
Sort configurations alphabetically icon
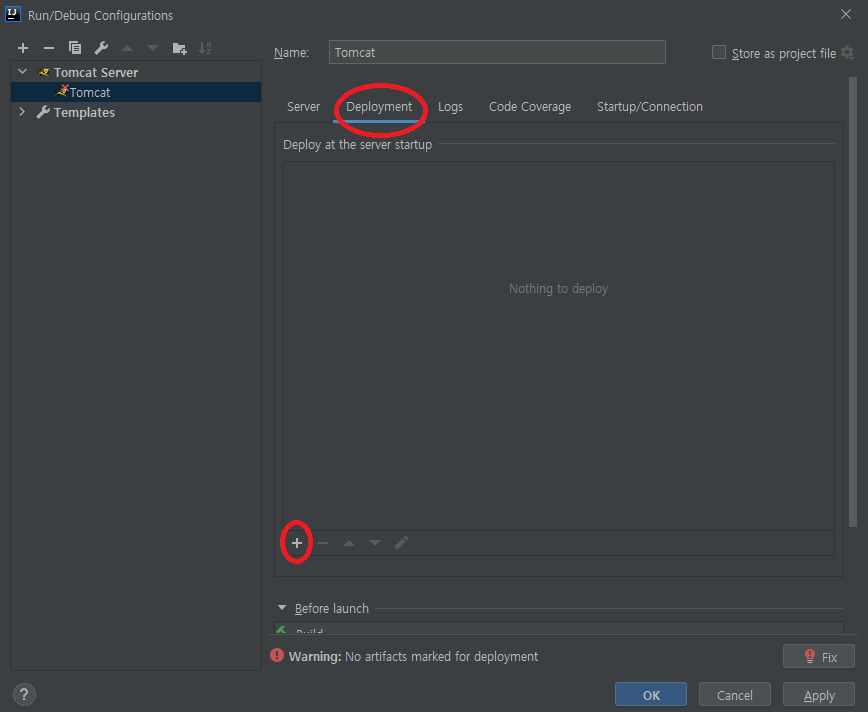tap(205, 48)
